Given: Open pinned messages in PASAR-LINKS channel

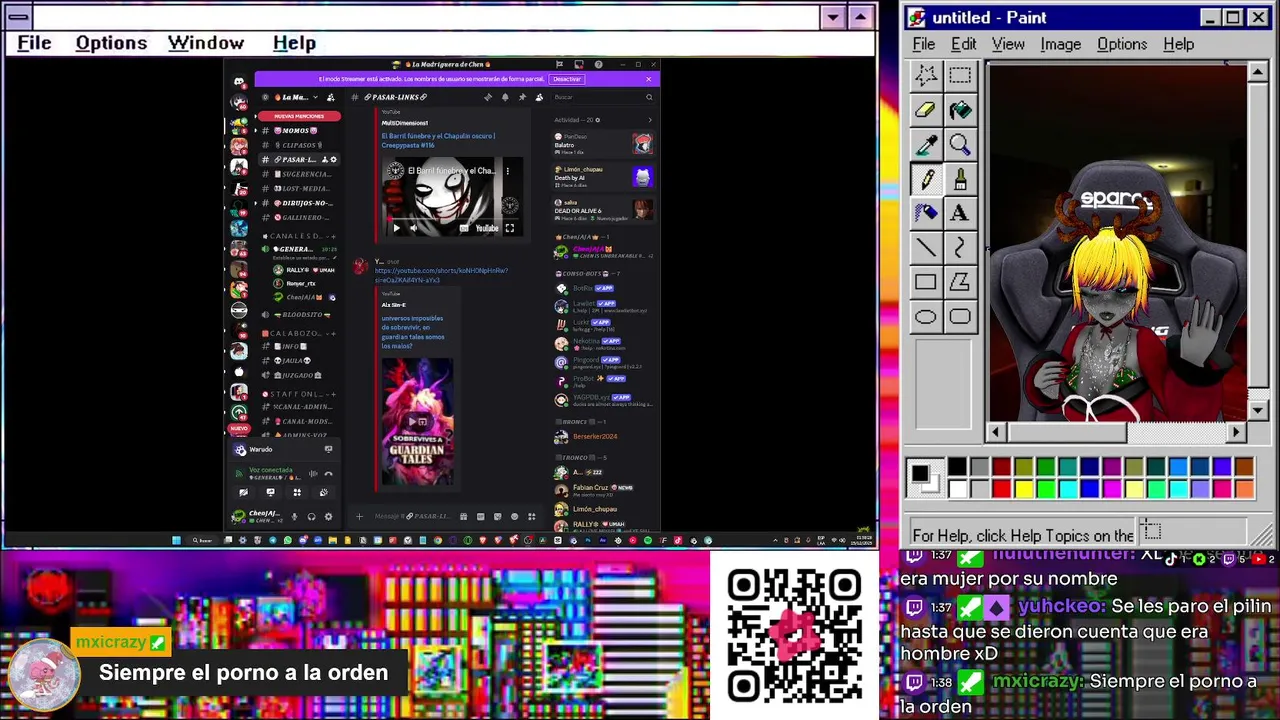Looking at the screenshot, I should pos(522,97).
